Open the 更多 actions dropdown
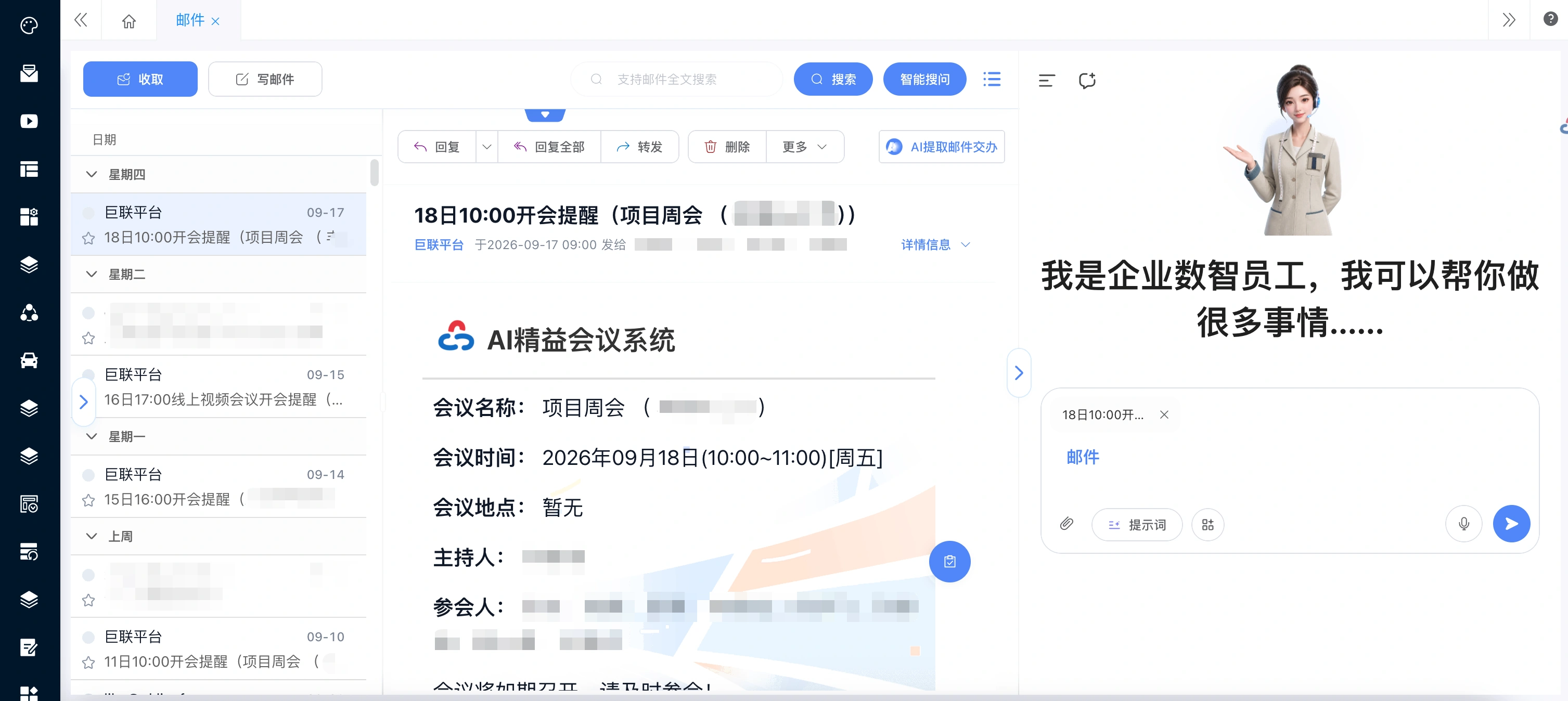This screenshot has width=1568, height=701. coord(804,147)
